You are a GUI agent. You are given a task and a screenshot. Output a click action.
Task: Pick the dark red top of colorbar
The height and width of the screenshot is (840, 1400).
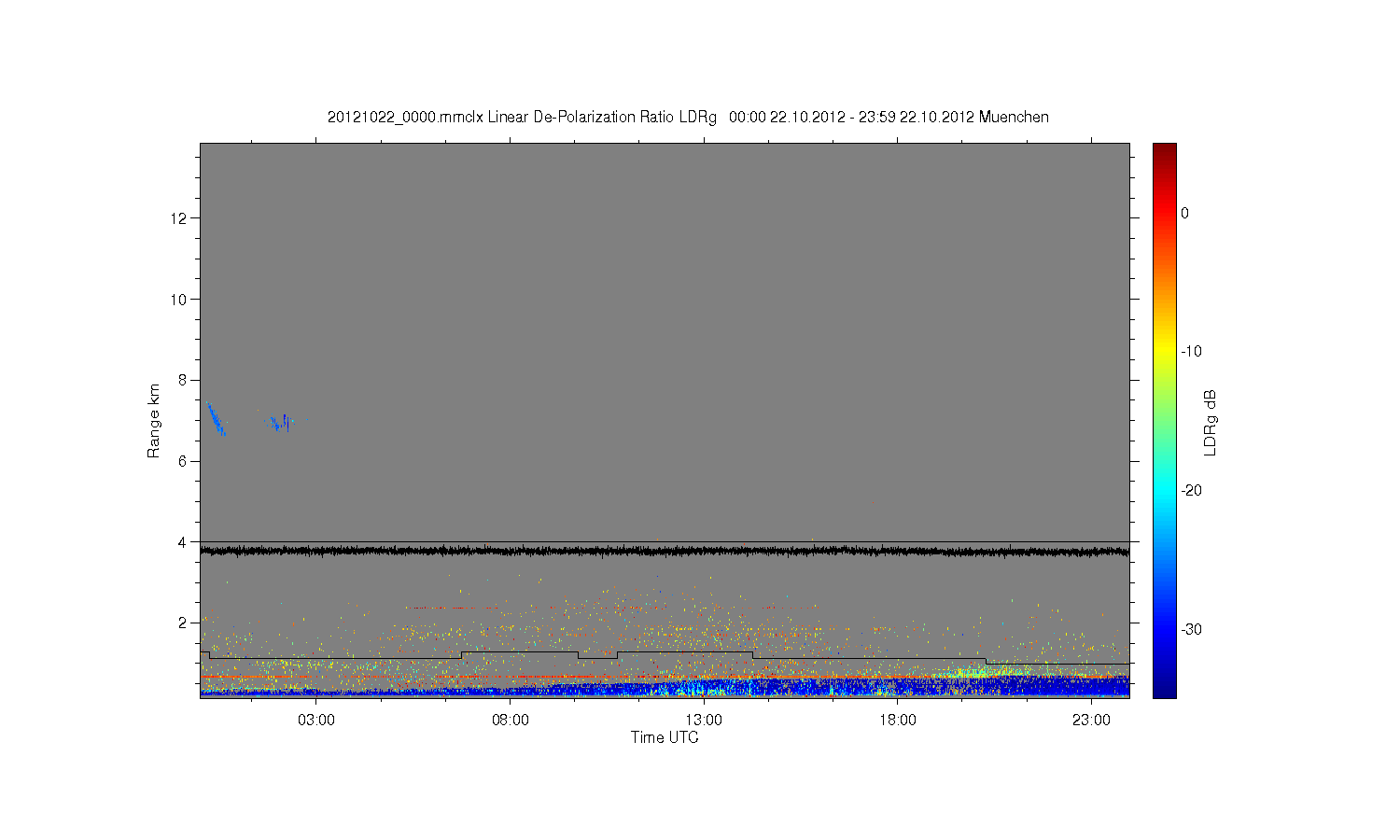tap(1165, 149)
